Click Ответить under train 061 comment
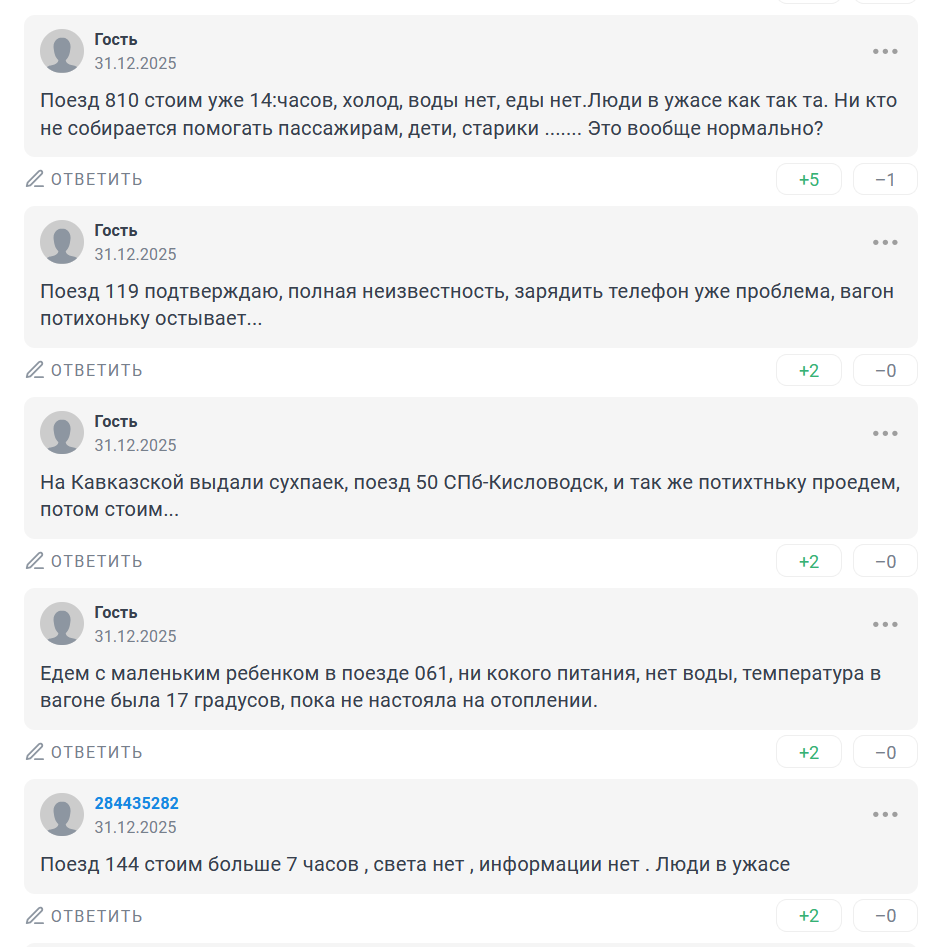Image resolution: width=945 pixels, height=947 pixels. tap(85, 752)
